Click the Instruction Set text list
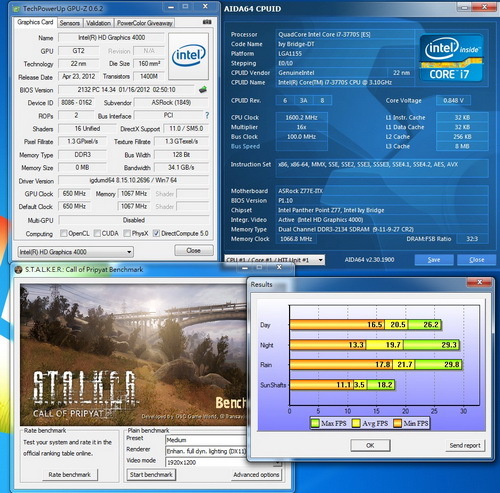 [382, 168]
